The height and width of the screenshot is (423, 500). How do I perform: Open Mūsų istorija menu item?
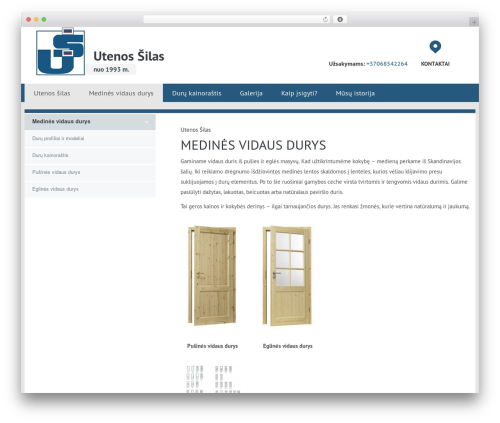[355, 93]
